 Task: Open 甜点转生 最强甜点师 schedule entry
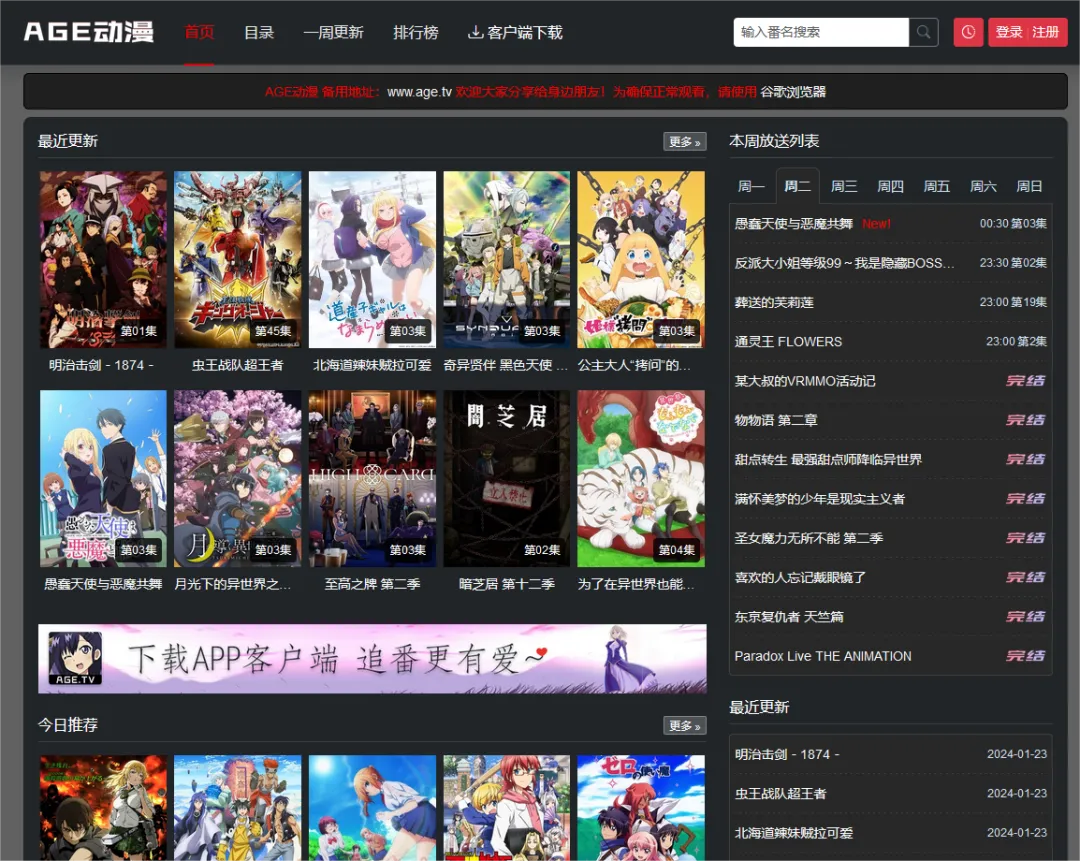[x=828, y=459]
